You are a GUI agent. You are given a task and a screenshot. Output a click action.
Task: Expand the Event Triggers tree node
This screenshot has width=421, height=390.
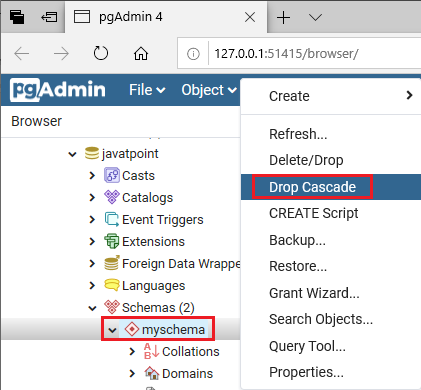[92, 219]
